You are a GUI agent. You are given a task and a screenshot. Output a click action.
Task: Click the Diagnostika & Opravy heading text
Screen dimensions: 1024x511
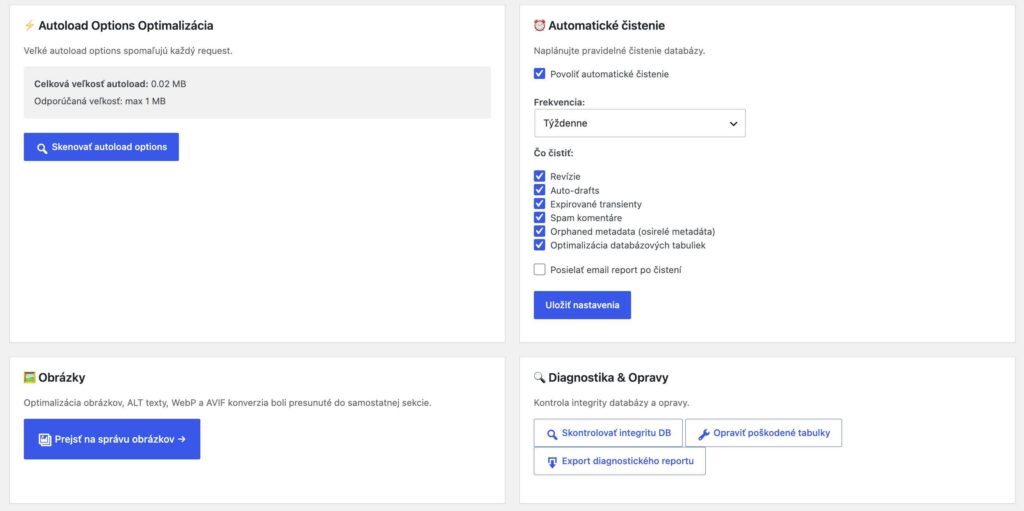[609, 377]
